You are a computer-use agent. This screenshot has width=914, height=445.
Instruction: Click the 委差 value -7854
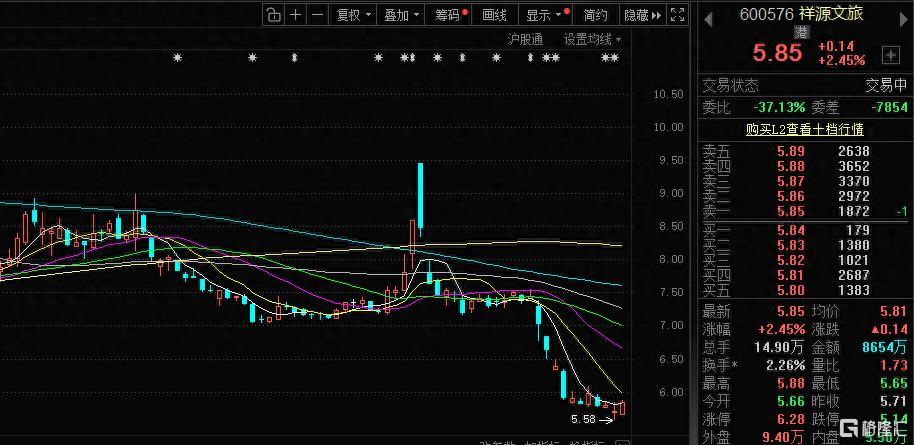889,107
